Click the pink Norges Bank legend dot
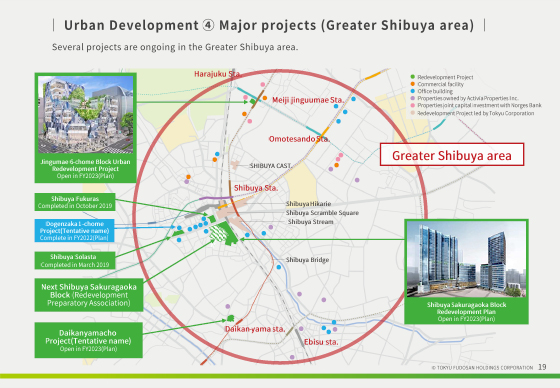 (x=412, y=105)
